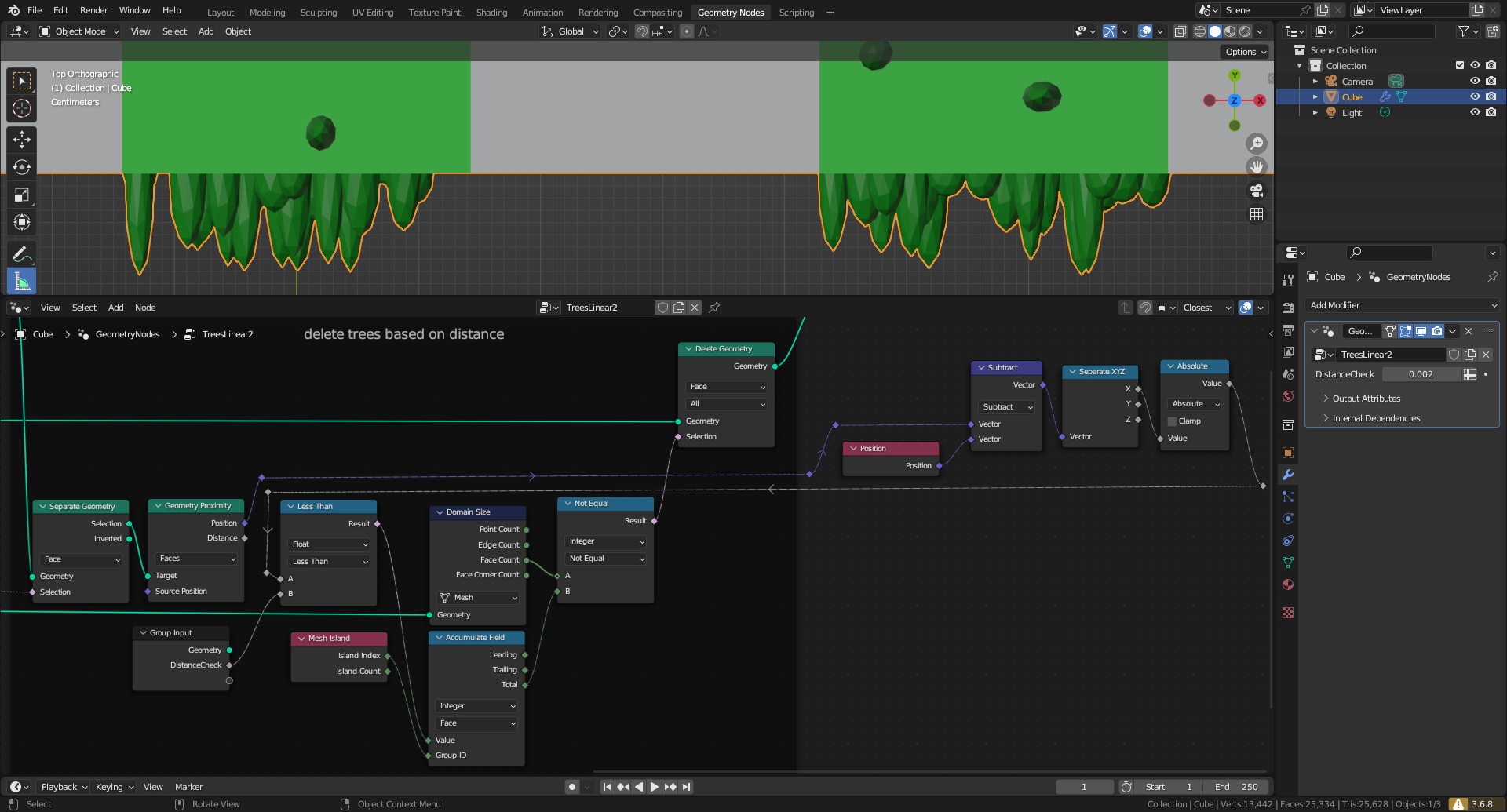Toggle camera view gizmo icon
This screenshot has height=812, width=1507.
[1257, 191]
